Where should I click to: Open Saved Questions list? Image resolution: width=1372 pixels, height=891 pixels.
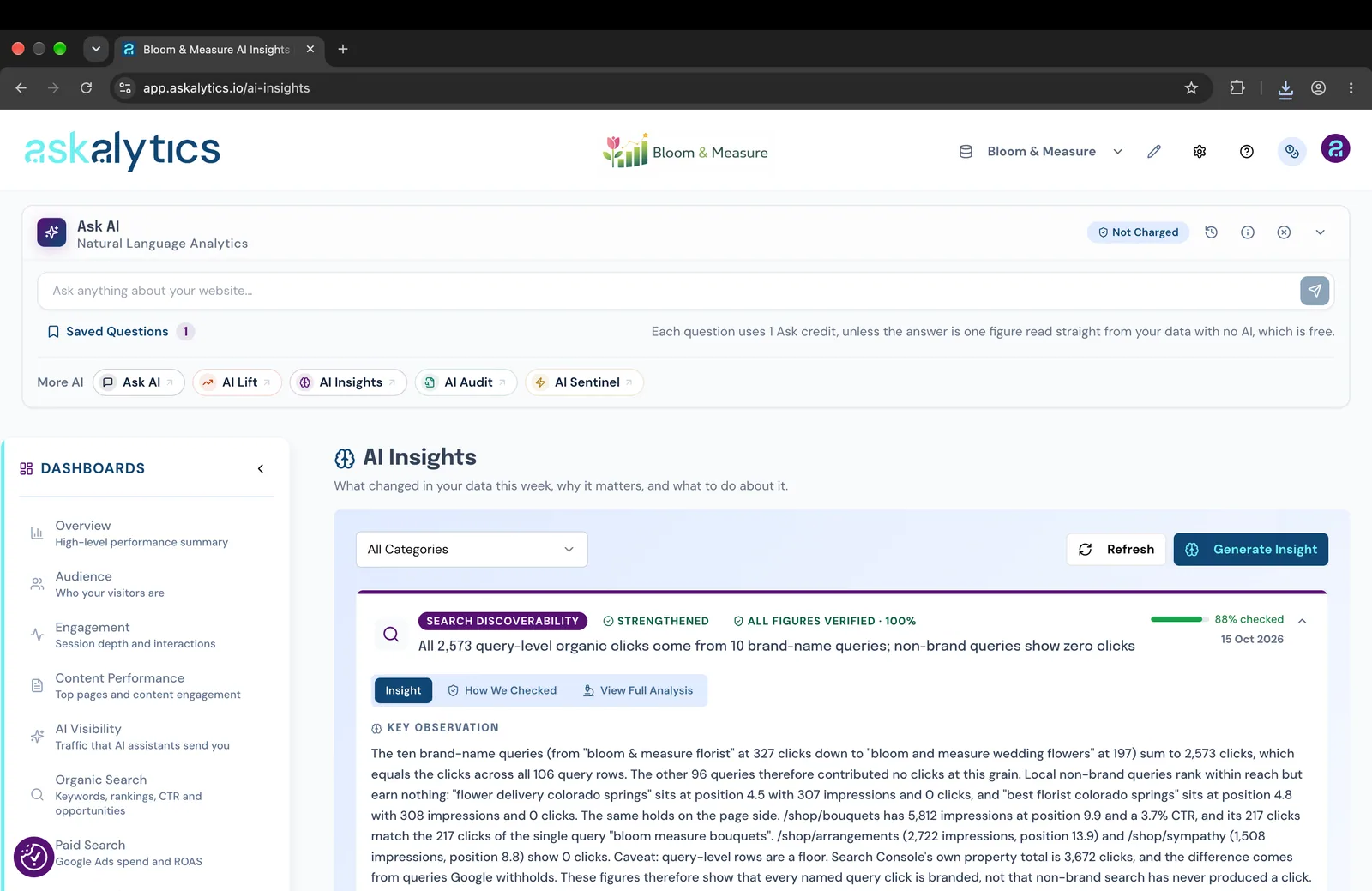(x=120, y=332)
